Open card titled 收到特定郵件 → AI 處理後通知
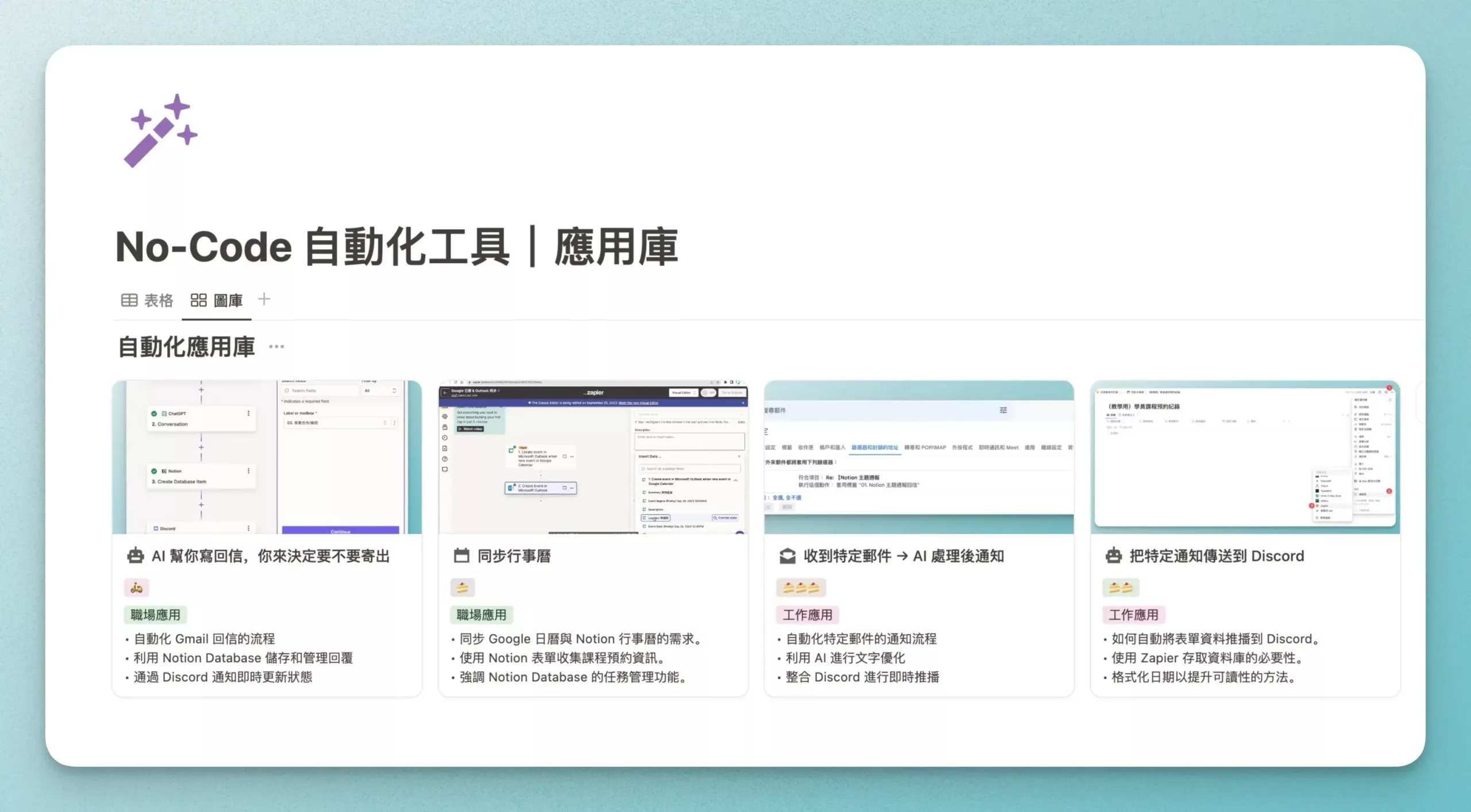Image resolution: width=1471 pixels, height=812 pixels. (x=904, y=556)
